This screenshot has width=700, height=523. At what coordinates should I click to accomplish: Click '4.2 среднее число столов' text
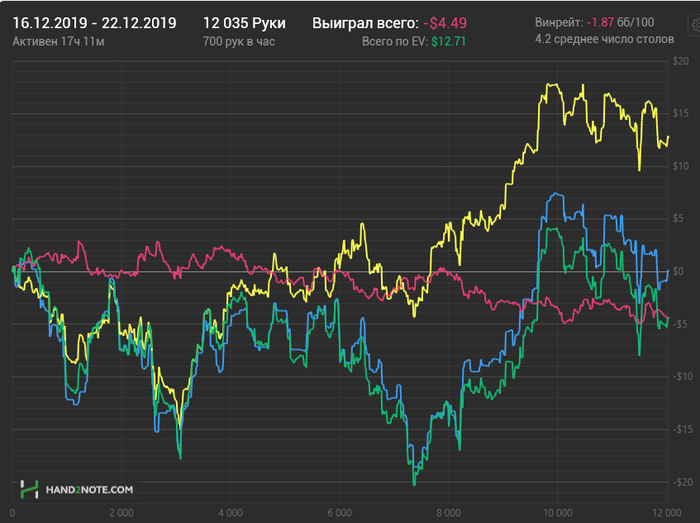pyautogui.click(x=604, y=39)
